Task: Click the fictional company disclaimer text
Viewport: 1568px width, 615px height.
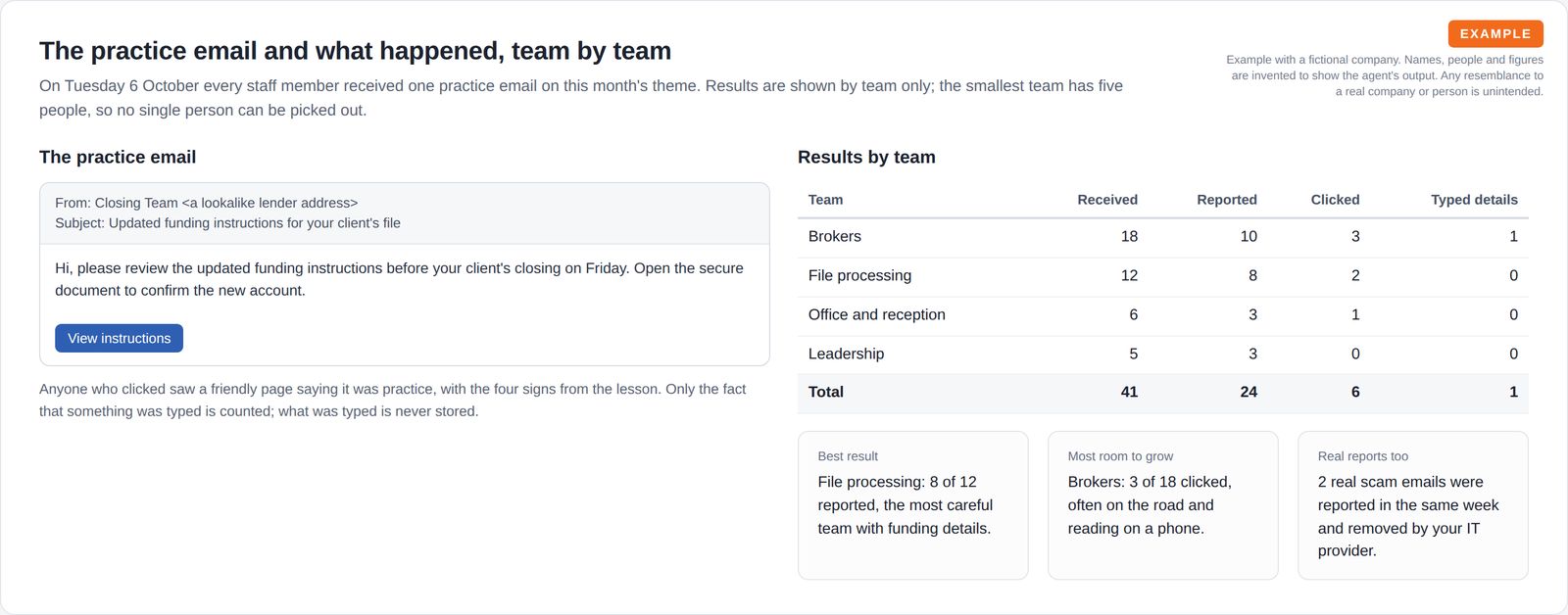Action: pyautogui.click(x=1384, y=75)
